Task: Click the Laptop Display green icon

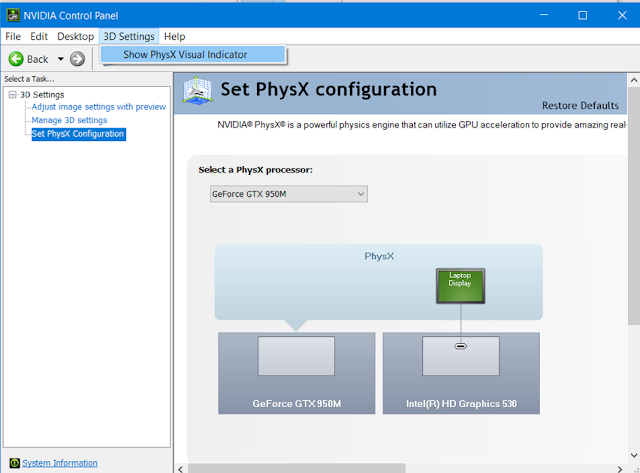Action: (460, 286)
